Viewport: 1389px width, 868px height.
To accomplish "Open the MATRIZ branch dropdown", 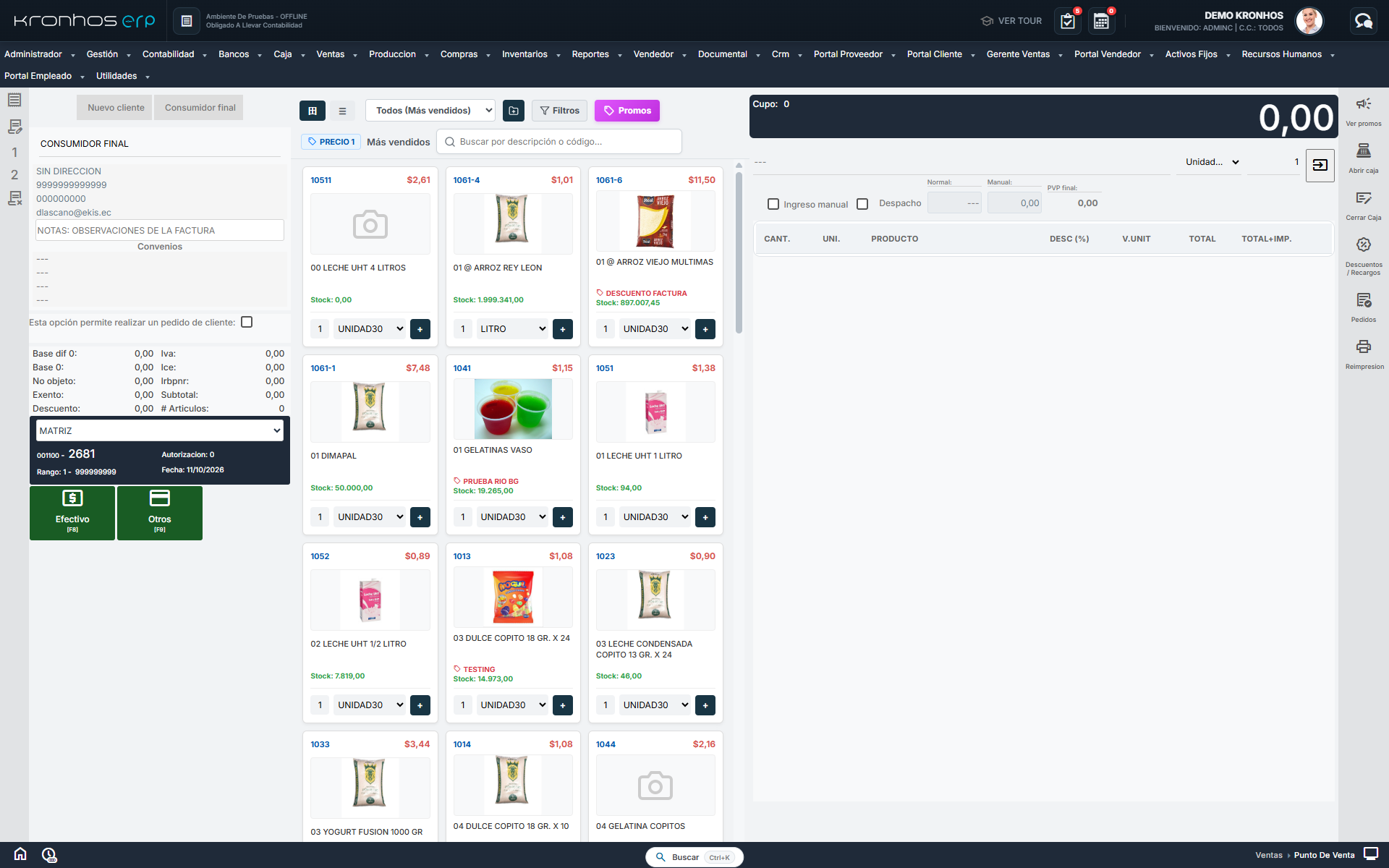I will 159,430.
